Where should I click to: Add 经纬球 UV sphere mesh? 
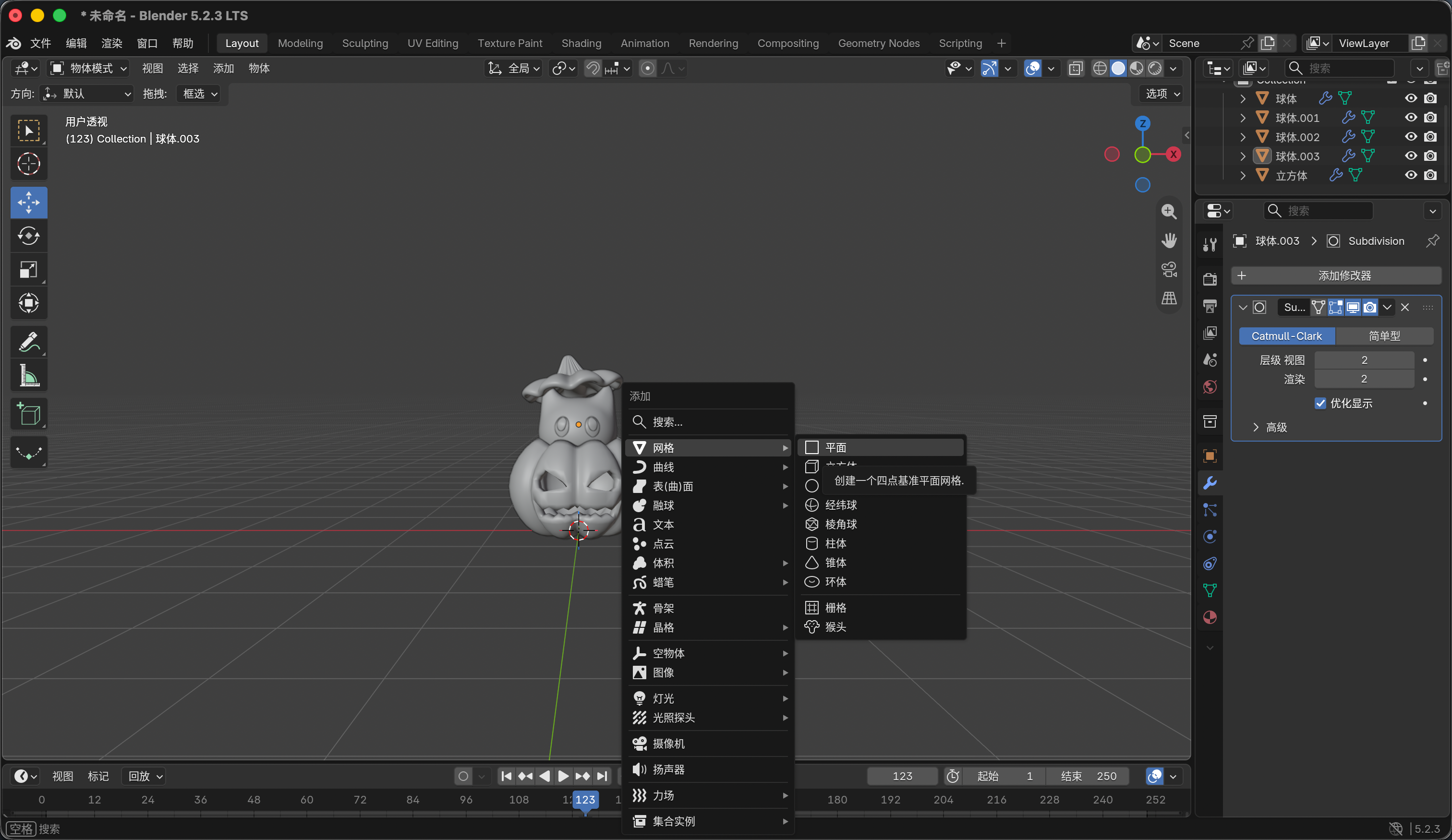coord(881,504)
